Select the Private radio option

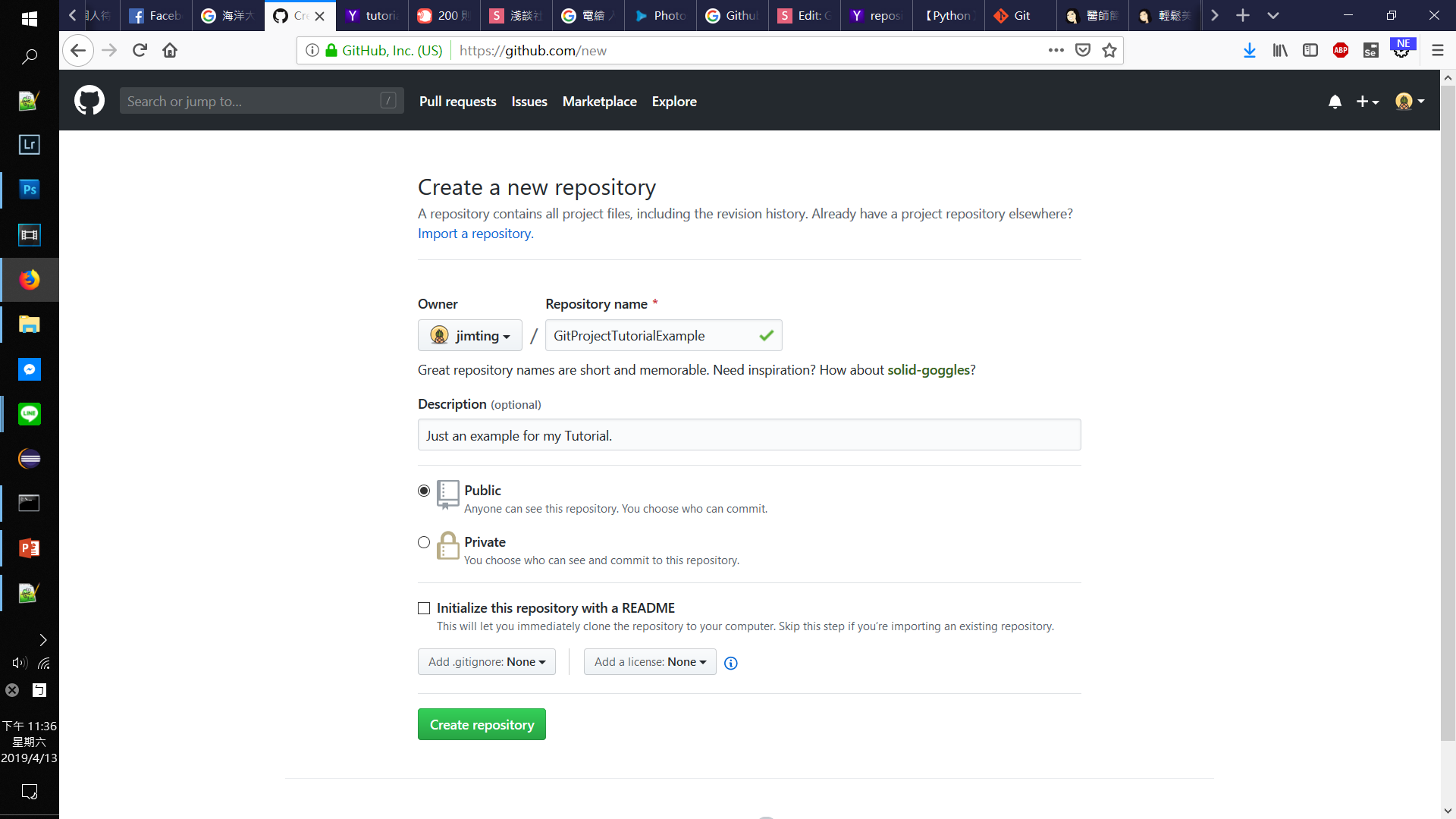point(424,542)
